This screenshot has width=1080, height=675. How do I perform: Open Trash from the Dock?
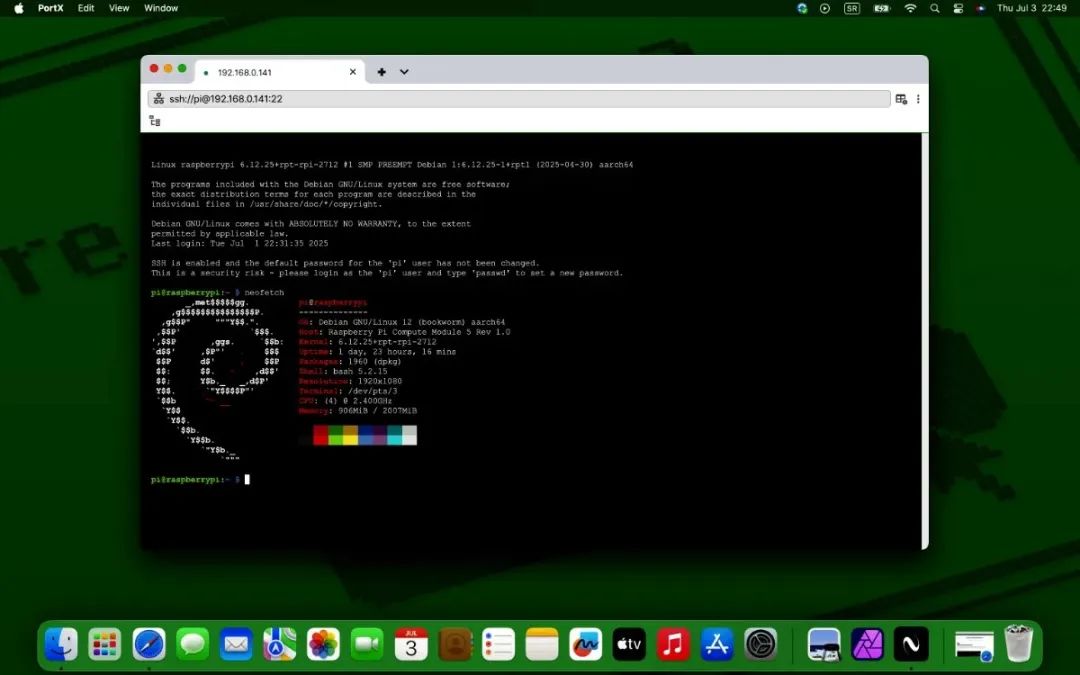pyautogui.click(x=1018, y=643)
